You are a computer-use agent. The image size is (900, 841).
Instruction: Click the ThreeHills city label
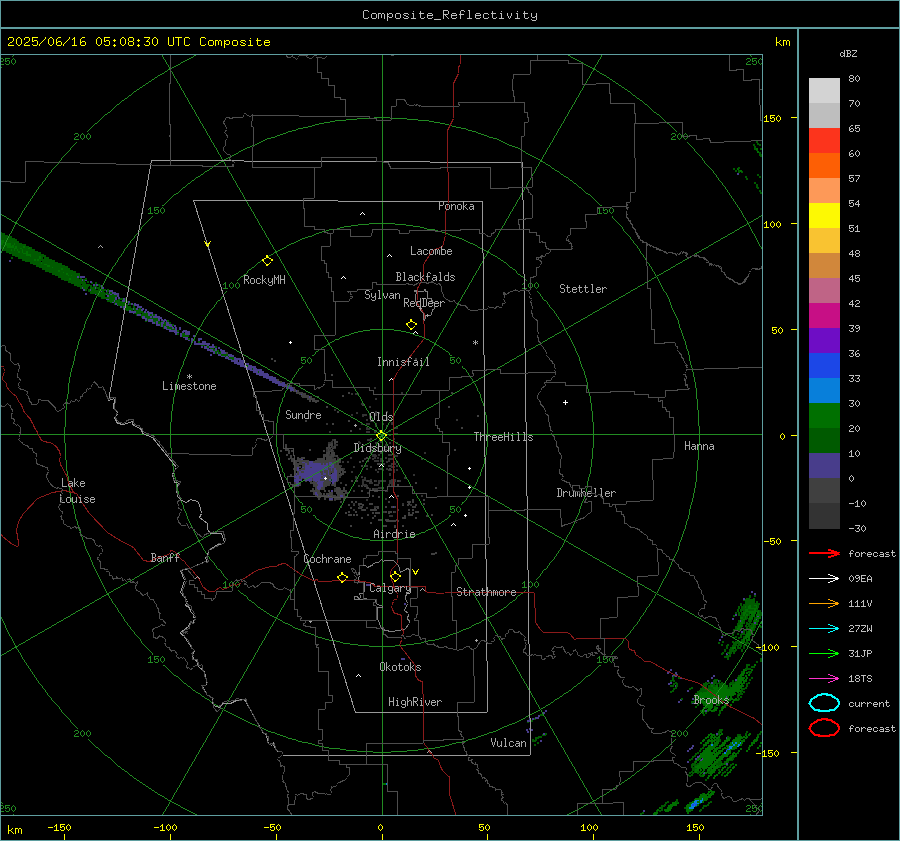[503, 437]
